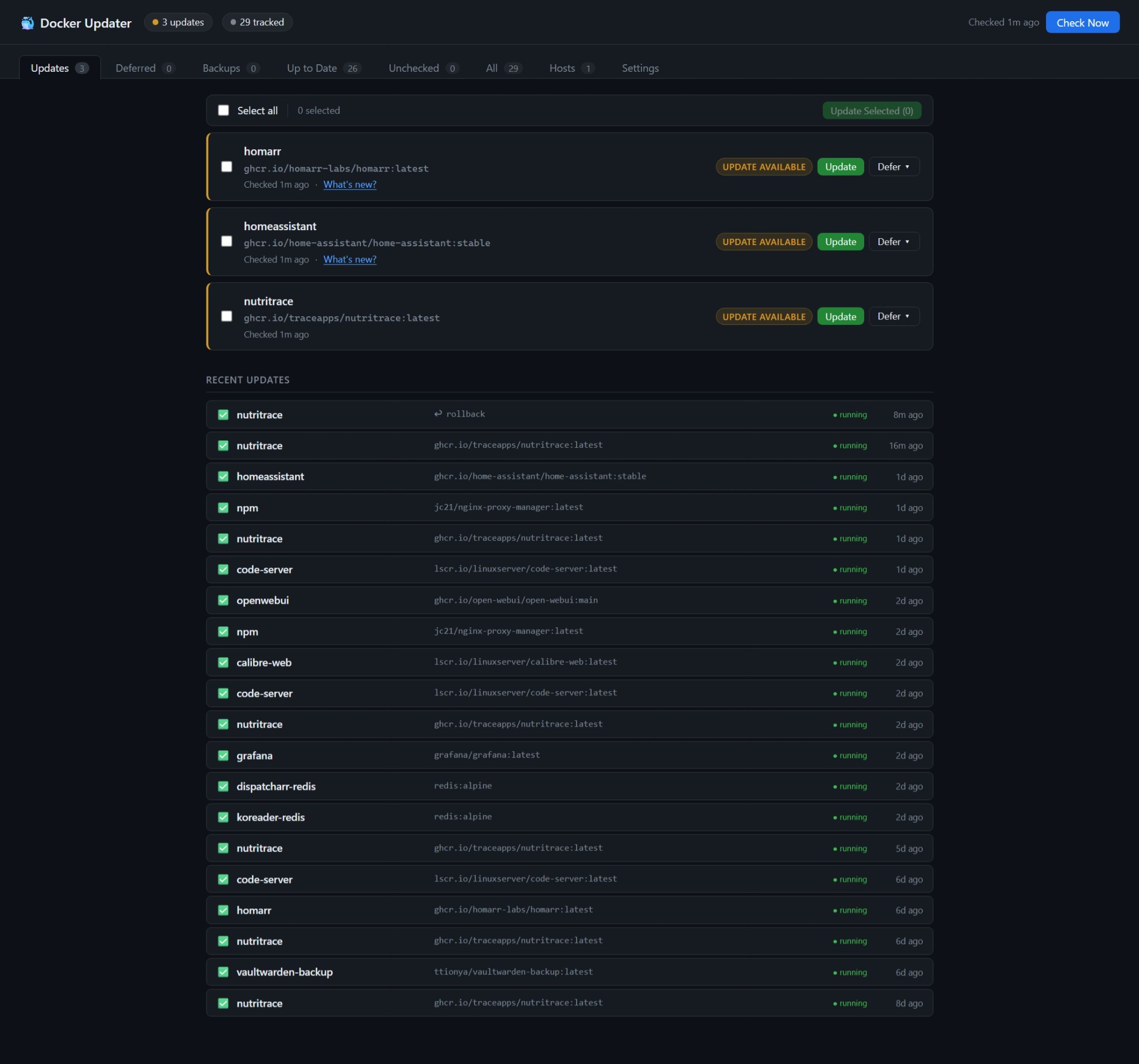Viewport: 1139px width, 1064px height.
Task: Click the Check Now button
Action: pyautogui.click(x=1082, y=22)
